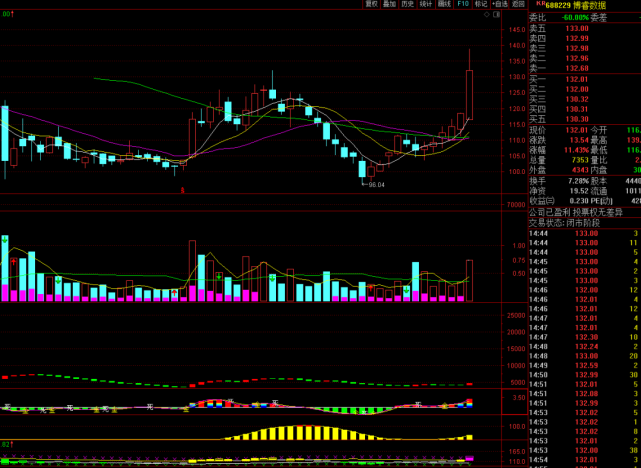Screen dimensions: 641x468
Task: Click the red $ marker under the chart
Action: pos(183,190)
